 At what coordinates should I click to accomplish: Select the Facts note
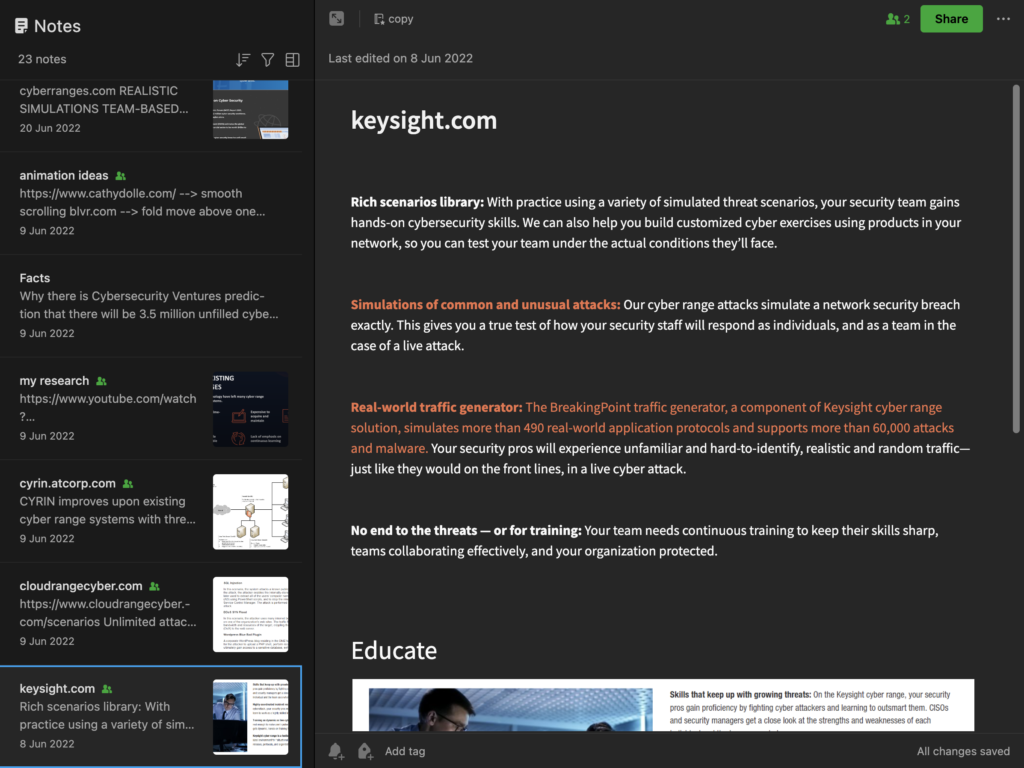tap(151, 305)
